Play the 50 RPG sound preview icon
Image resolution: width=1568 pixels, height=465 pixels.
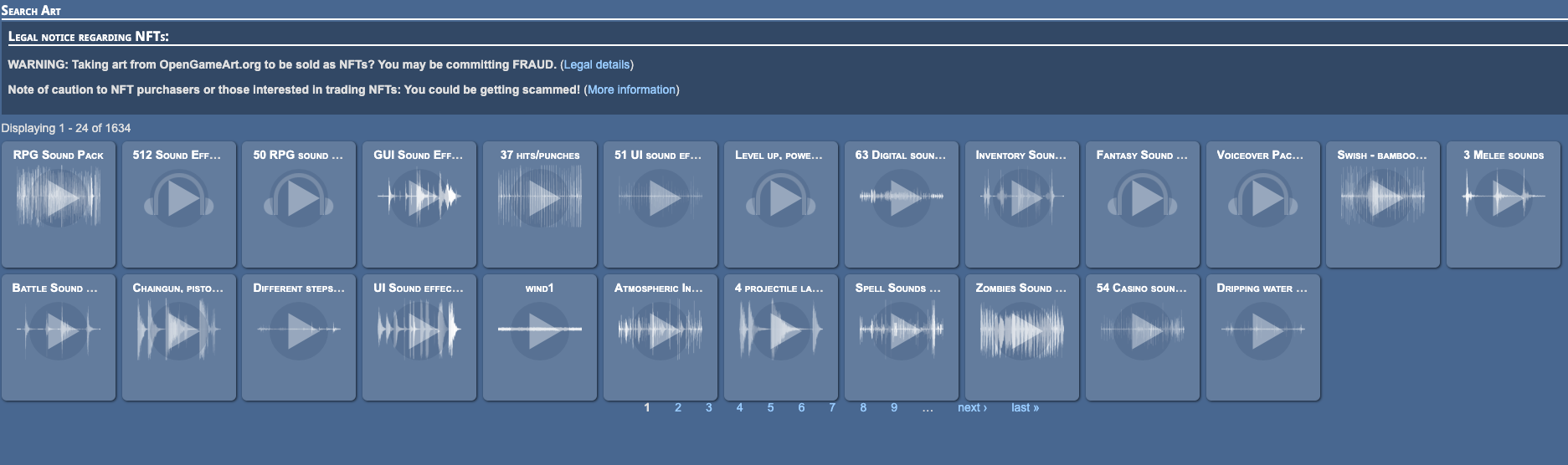click(x=299, y=197)
